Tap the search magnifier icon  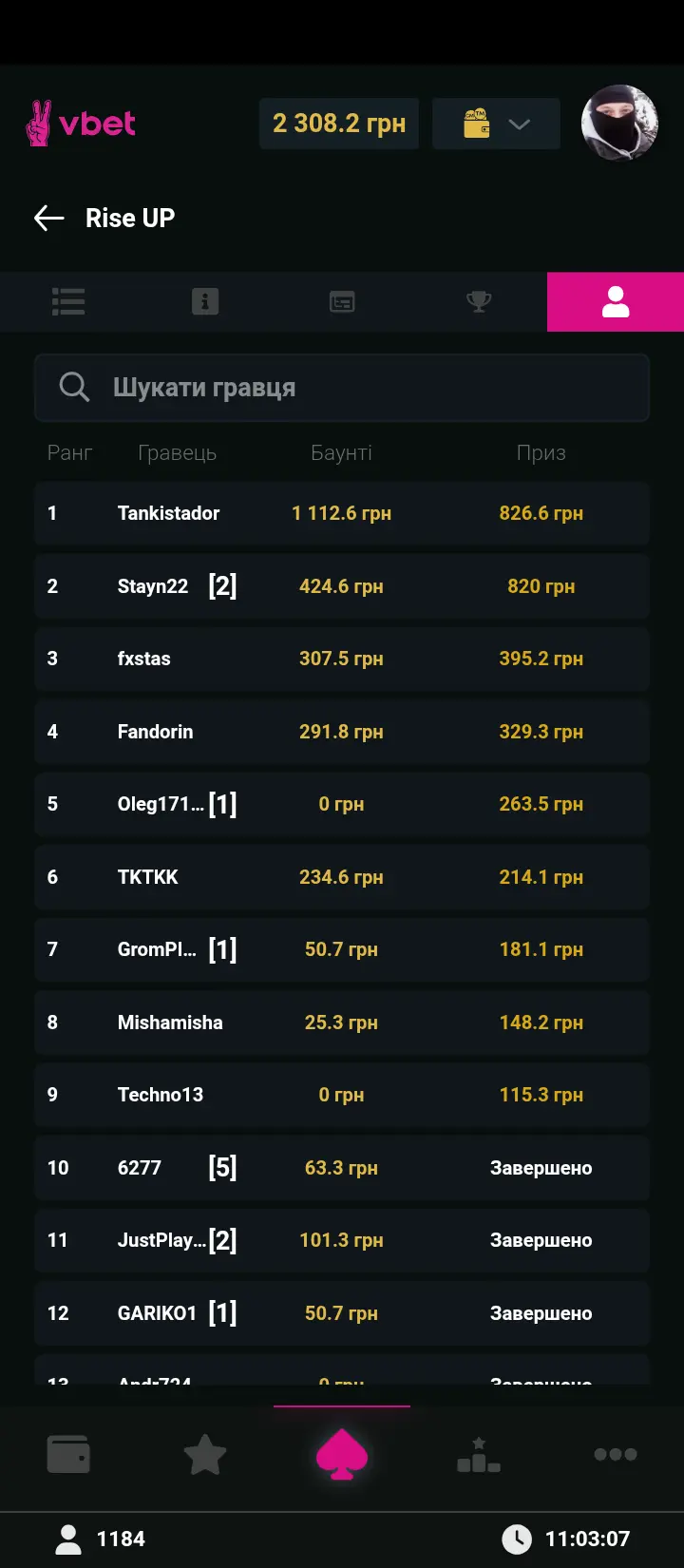[74, 388]
